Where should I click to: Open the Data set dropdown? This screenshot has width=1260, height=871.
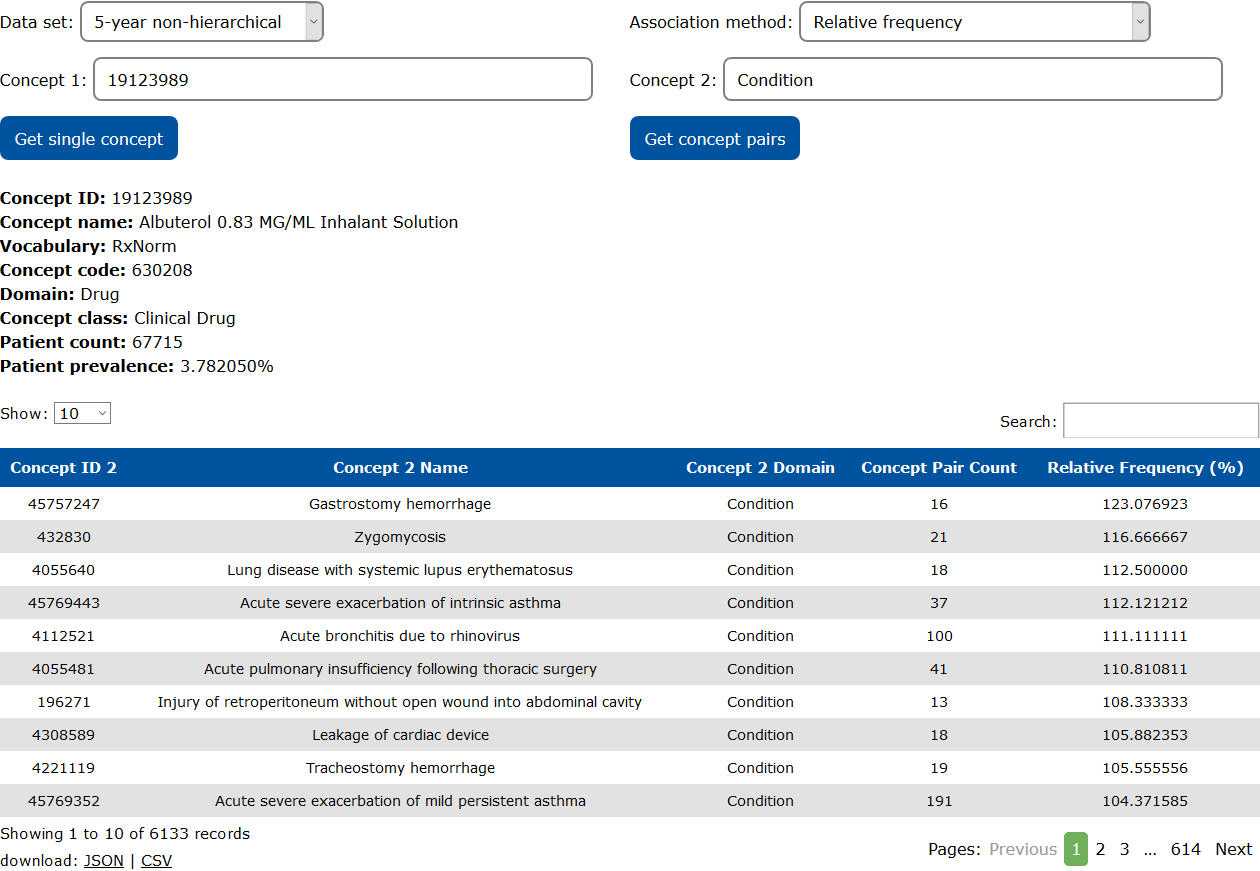pyautogui.click(x=202, y=22)
